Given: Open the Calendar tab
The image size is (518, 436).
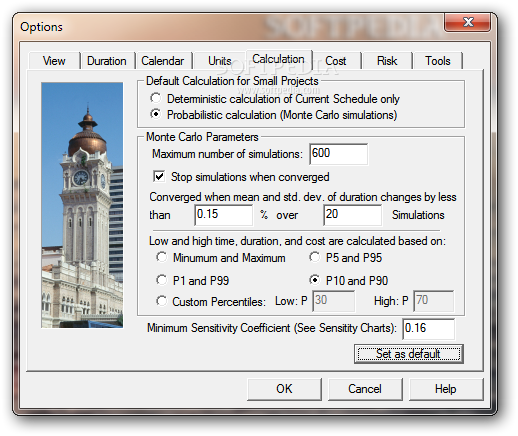Looking at the screenshot, I should click(x=163, y=61).
